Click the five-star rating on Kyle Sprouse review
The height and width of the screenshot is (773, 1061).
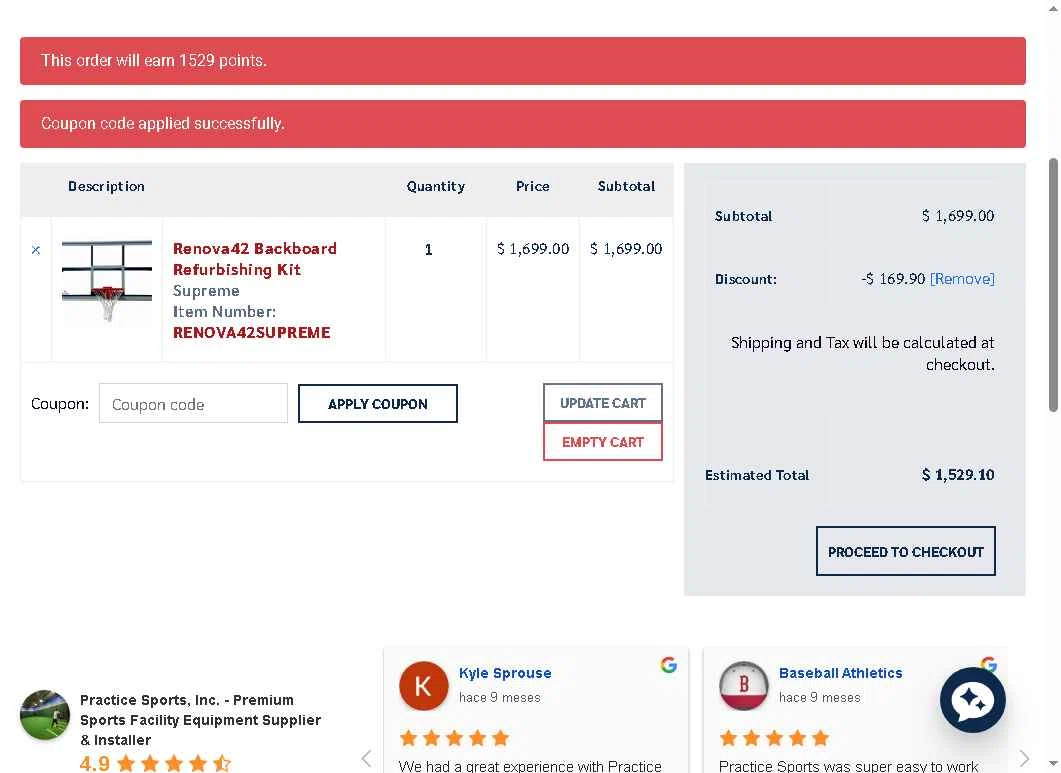(454, 738)
